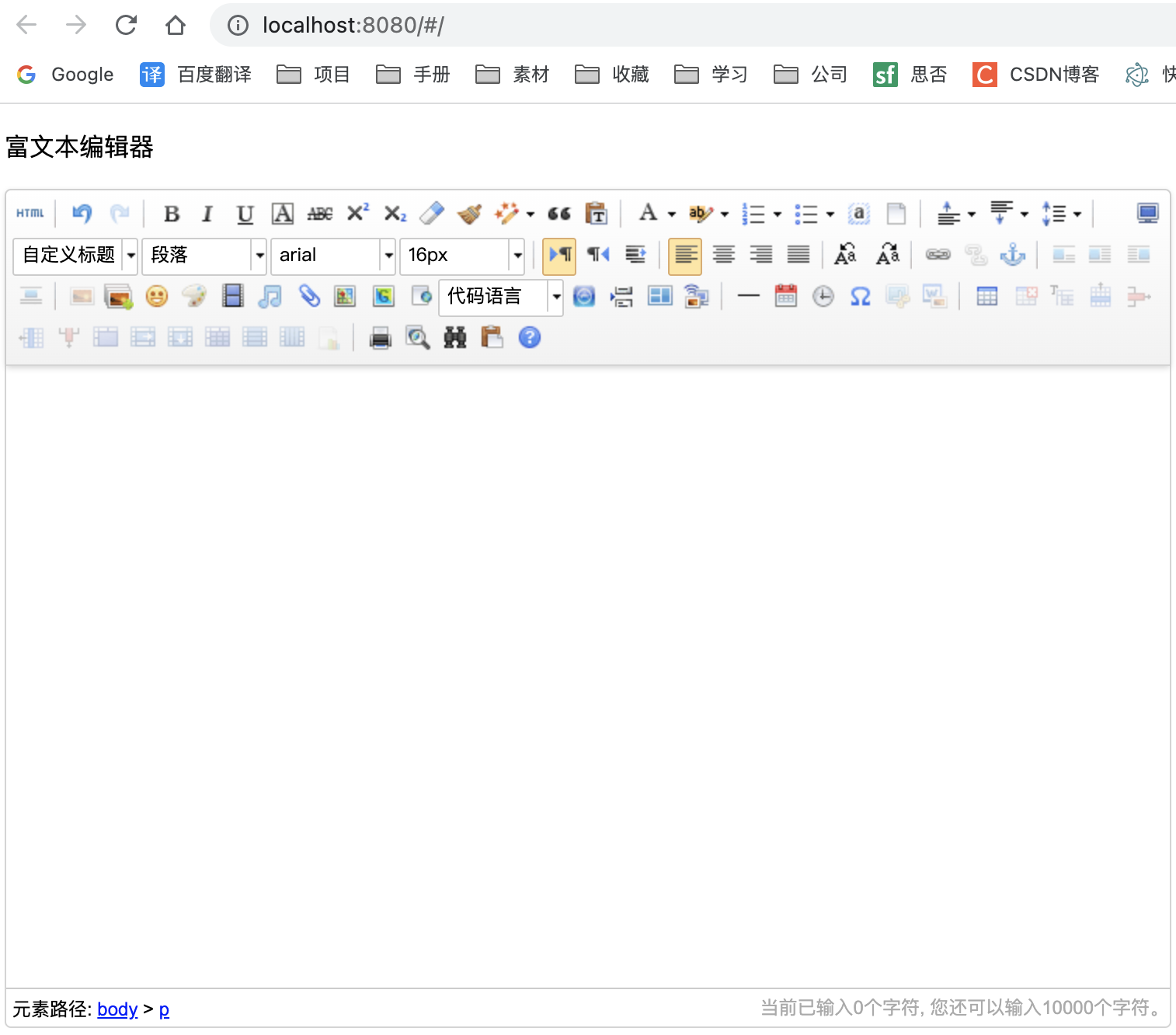Apply the character border (boxed A) format
This screenshot has width=1176, height=1035.
coord(283,213)
